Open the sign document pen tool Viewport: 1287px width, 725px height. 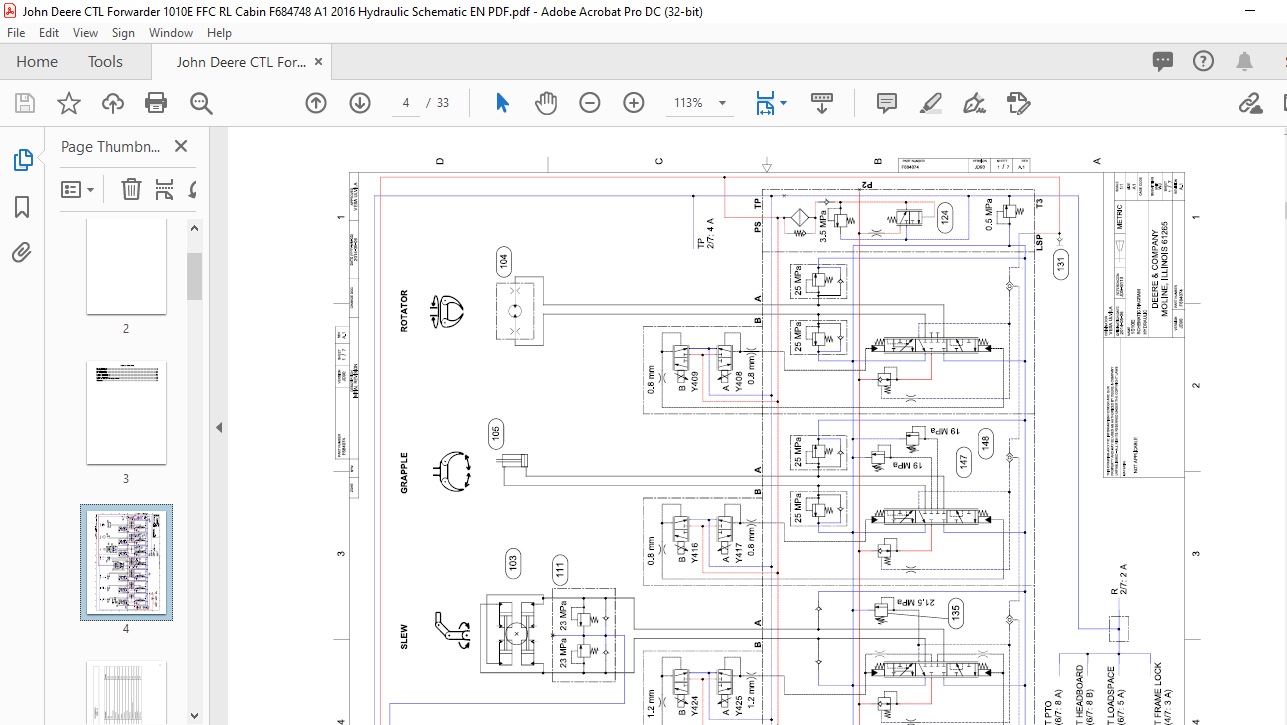tap(974, 103)
